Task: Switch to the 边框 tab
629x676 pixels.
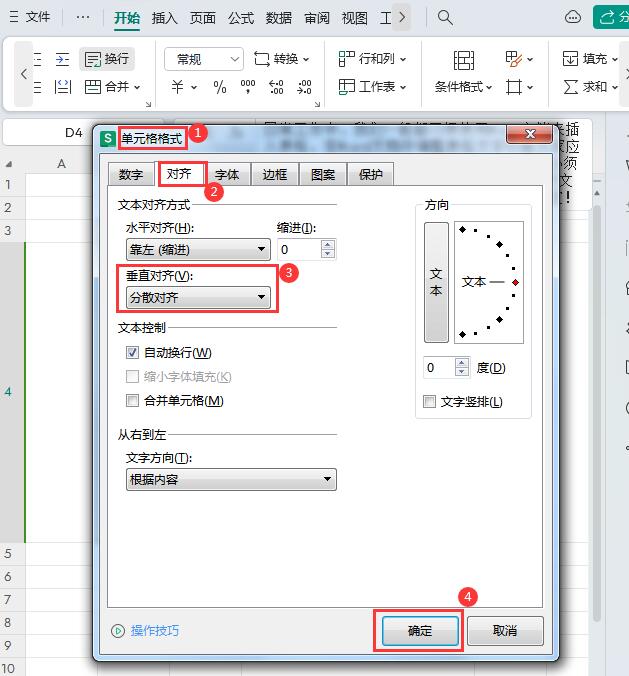Action: pos(275,175)
